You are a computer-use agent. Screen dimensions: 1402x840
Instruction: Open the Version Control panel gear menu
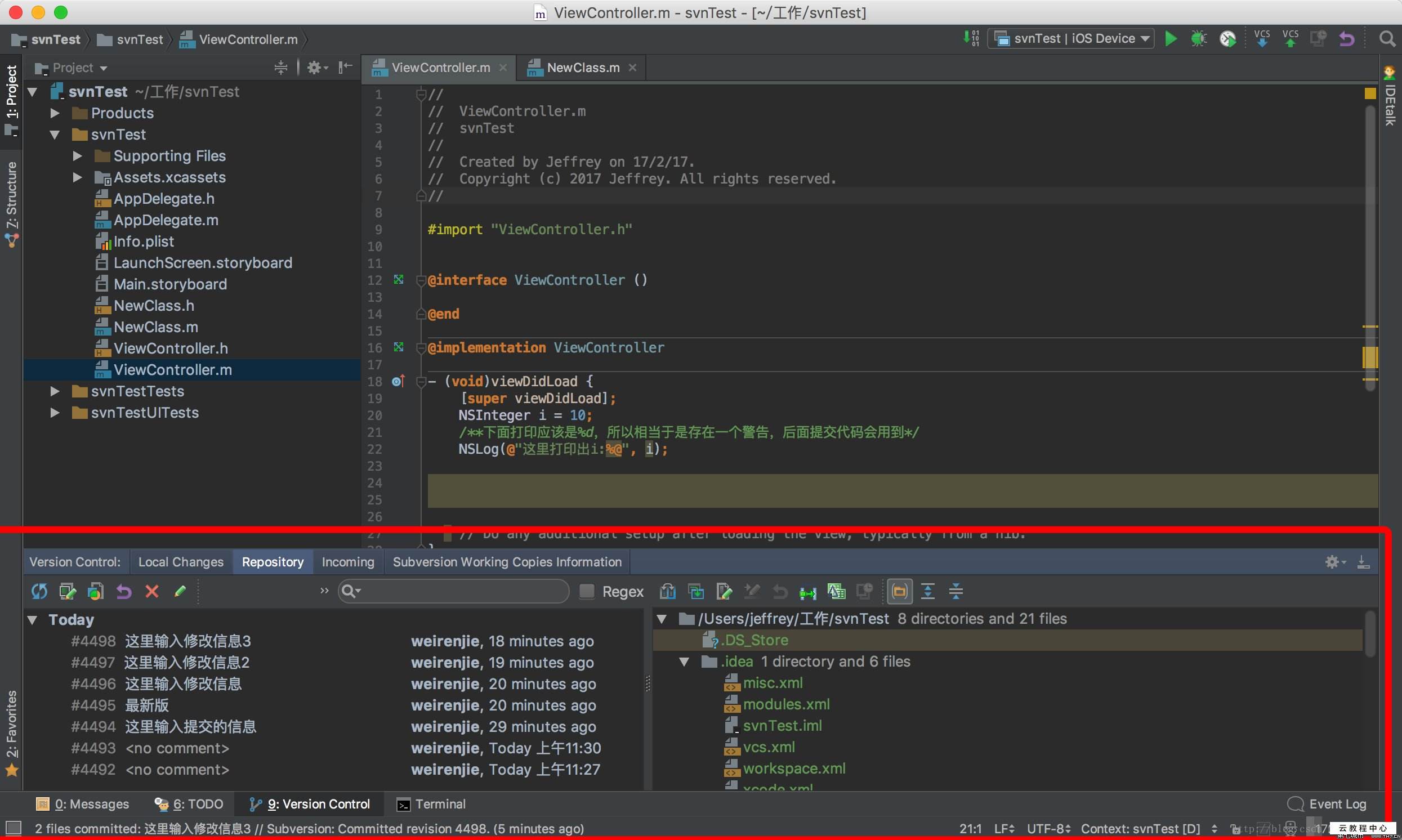point(1334,562)
